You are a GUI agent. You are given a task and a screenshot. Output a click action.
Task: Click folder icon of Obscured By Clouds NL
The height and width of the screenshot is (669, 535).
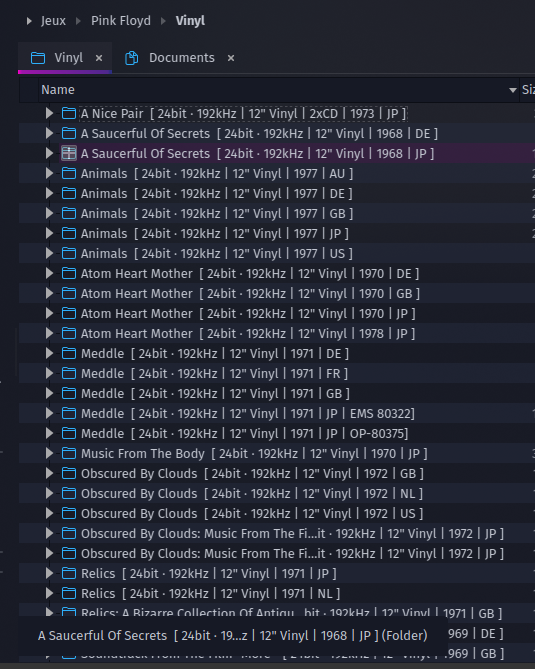click(x=69, y=494)
